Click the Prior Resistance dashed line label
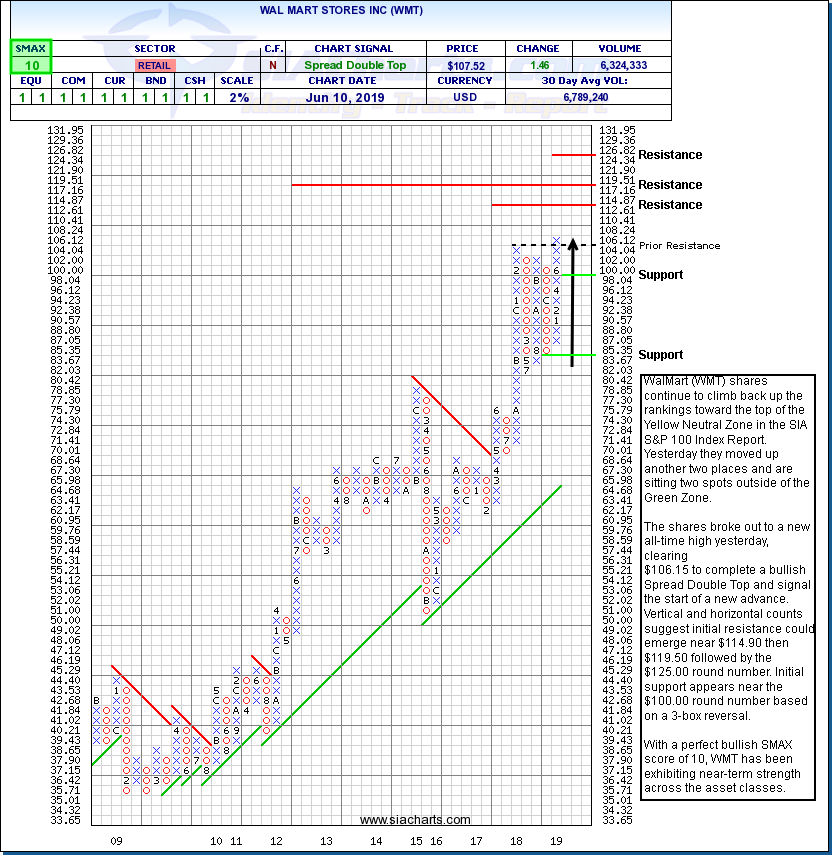 (680, 246)
